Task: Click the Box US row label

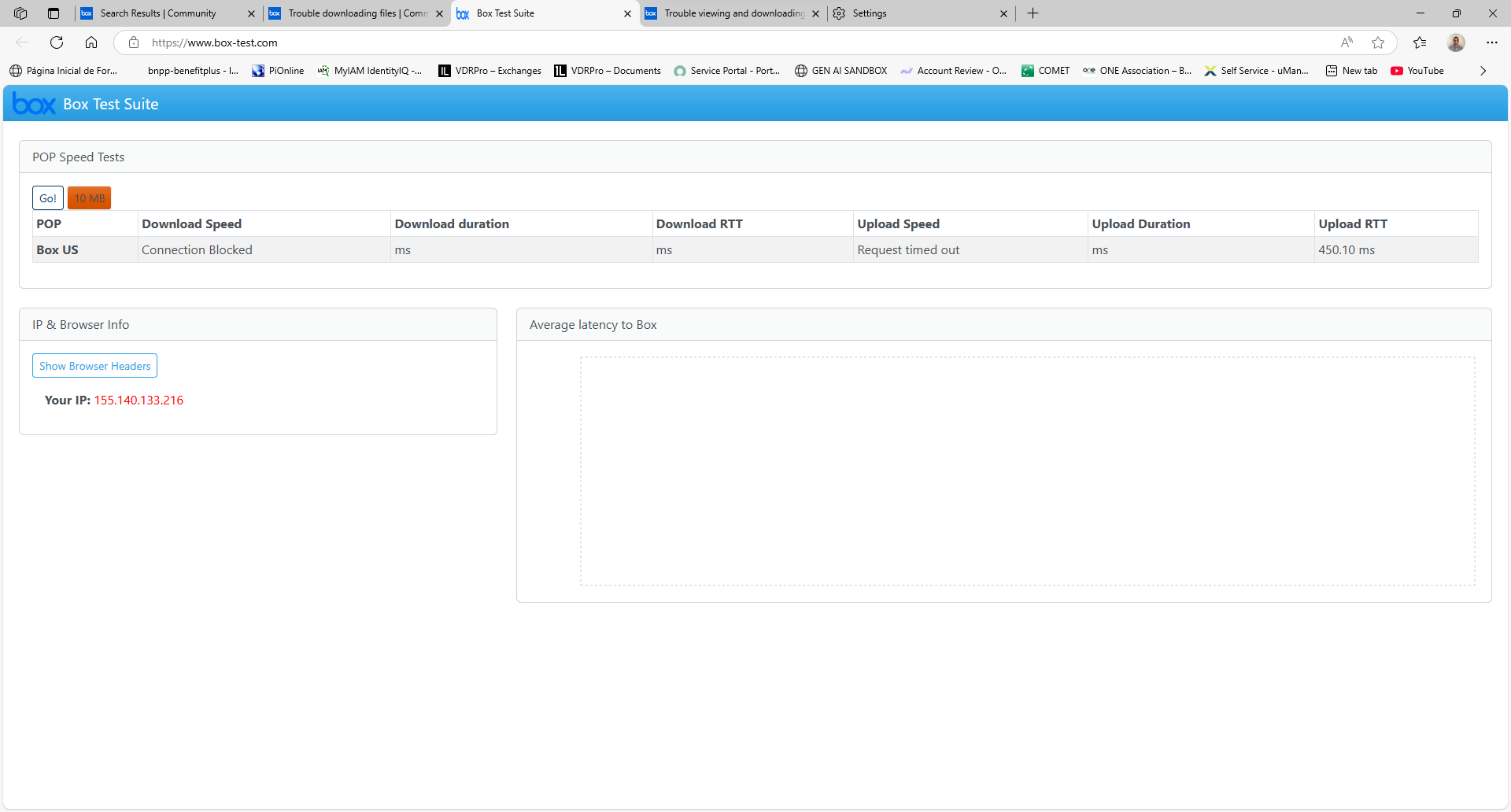Action: point(57,249)
